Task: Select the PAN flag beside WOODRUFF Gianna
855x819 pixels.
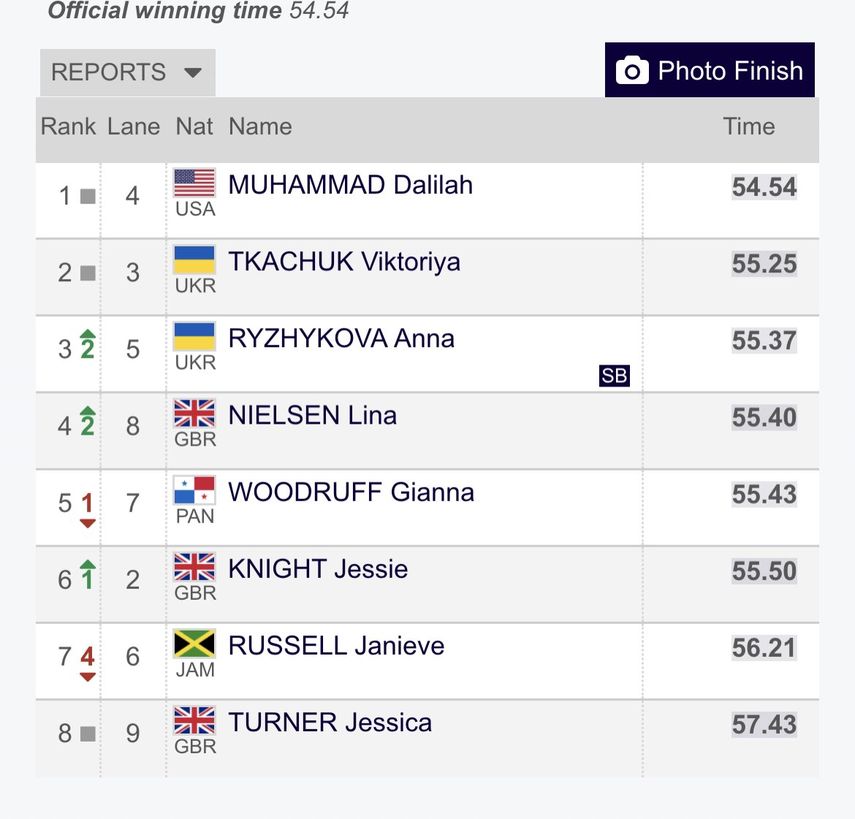Action: (x=194, y=490)
